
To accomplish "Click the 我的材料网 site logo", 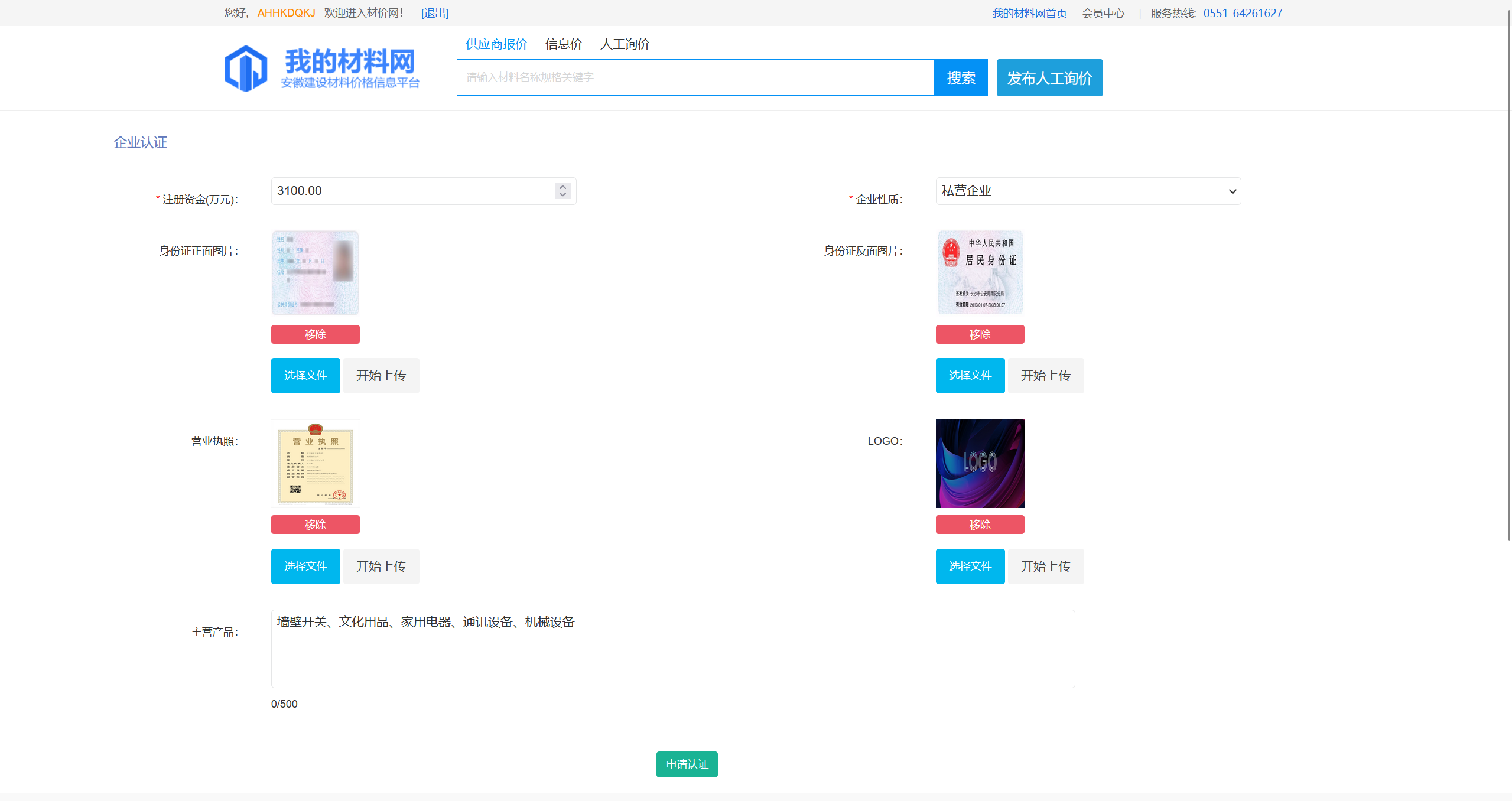I will pos(321,68).
